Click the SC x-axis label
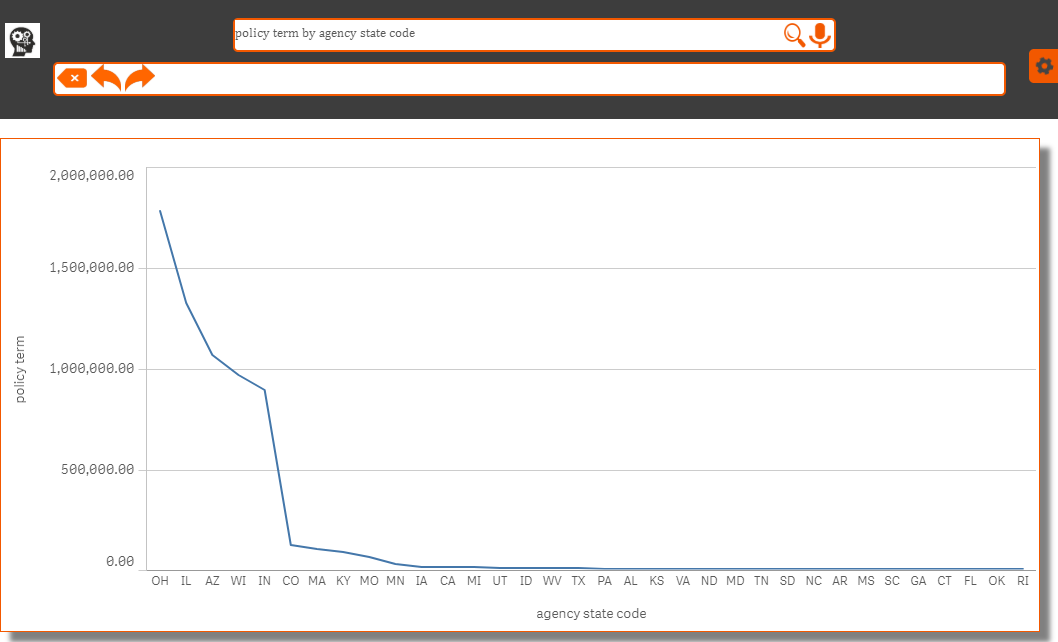 click(x=892, y=581)
